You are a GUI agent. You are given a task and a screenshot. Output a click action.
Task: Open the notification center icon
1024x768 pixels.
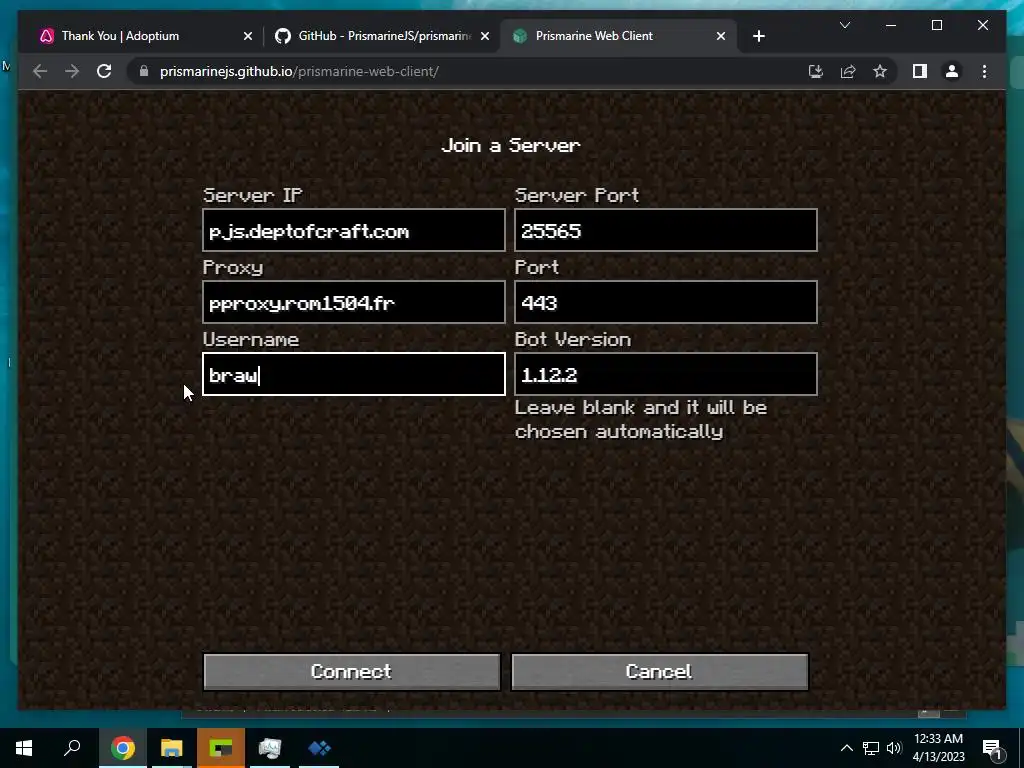click(993, 749)
